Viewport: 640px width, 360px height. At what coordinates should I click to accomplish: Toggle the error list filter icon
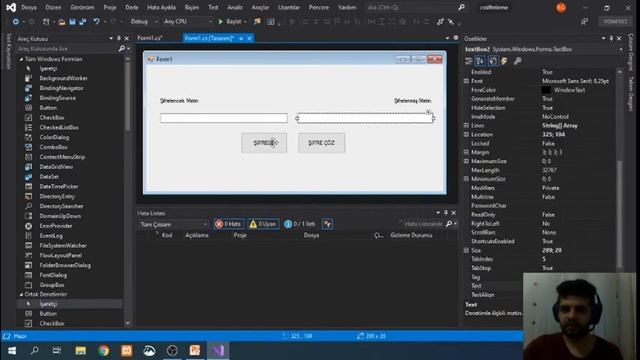(x=327, y=224)
